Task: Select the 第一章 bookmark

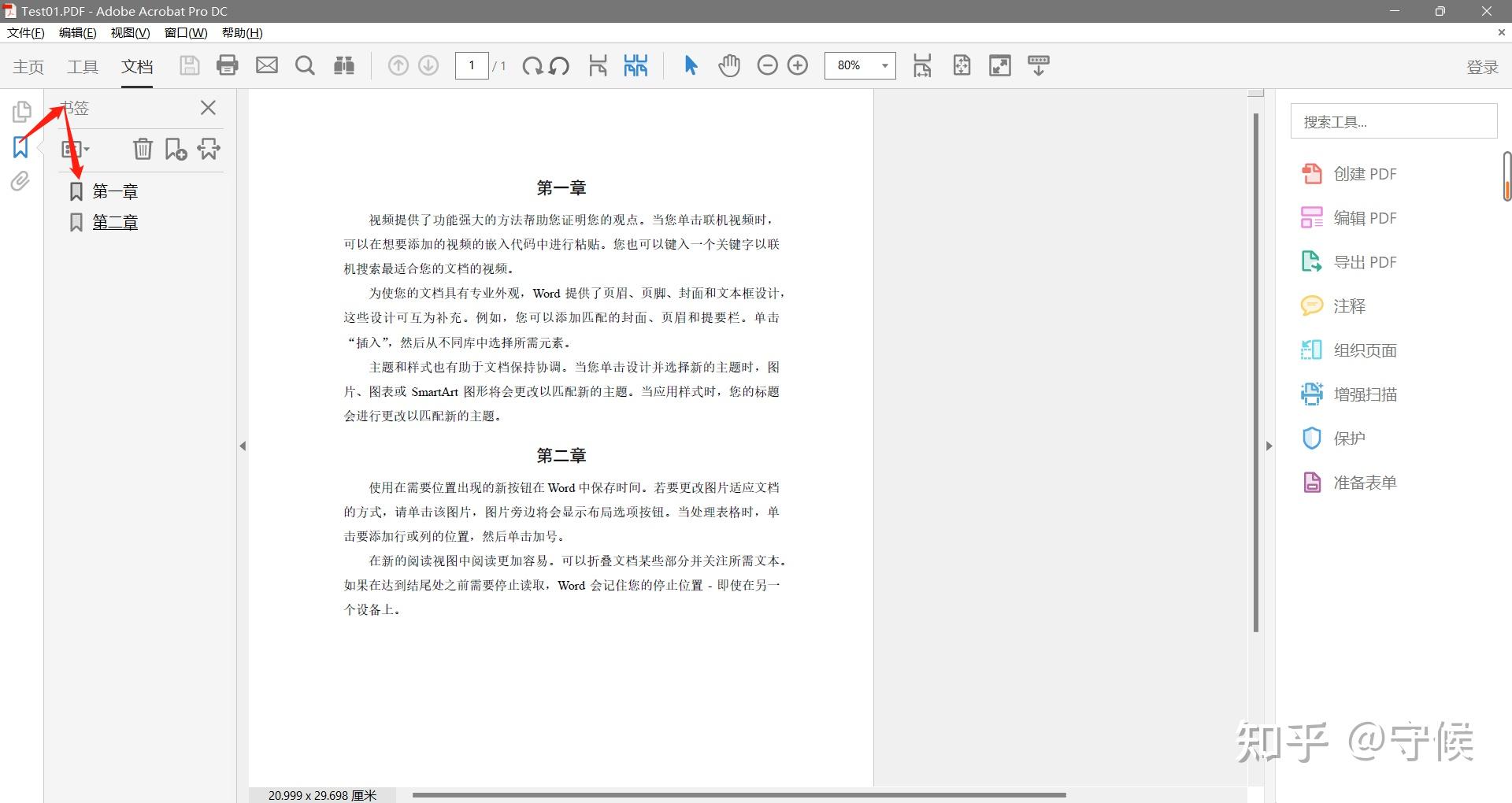Action: [115, 191]
